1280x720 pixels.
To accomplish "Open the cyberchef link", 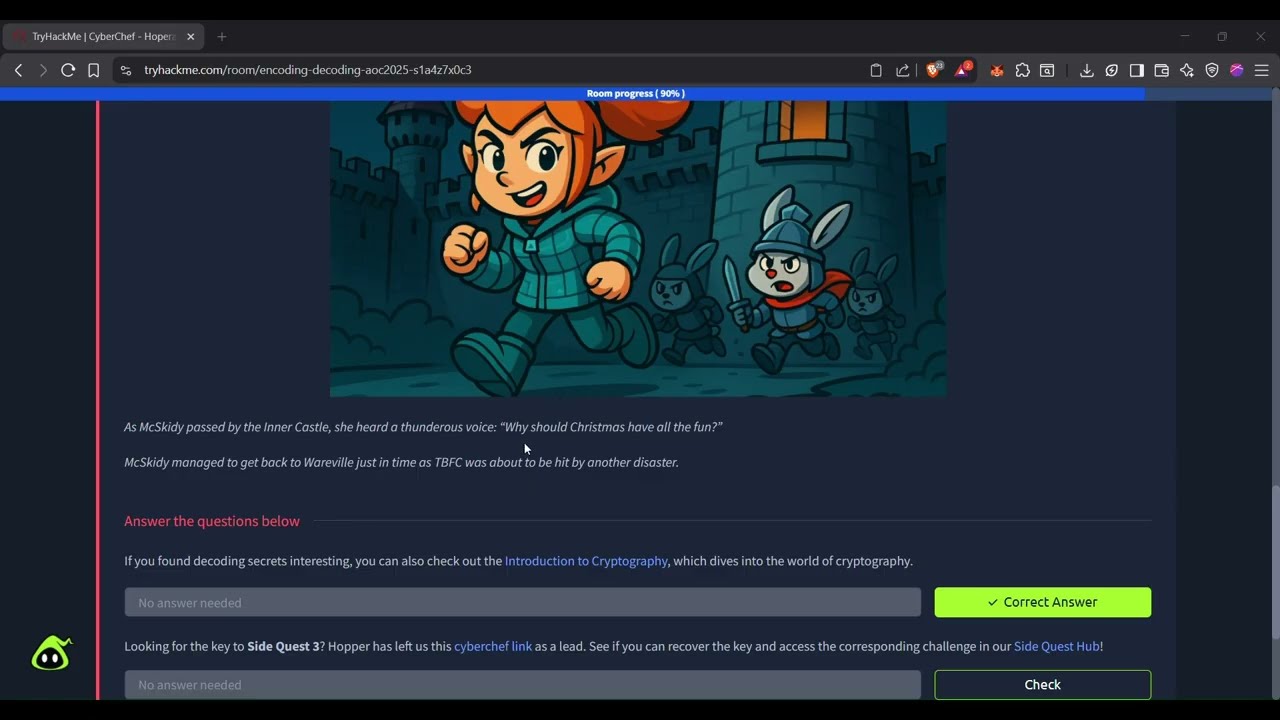I will point(493,646).
